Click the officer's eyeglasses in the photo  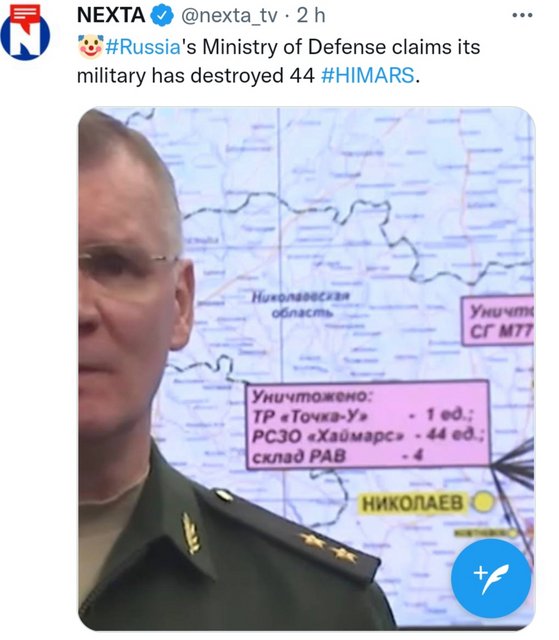[x=128, y=265]
